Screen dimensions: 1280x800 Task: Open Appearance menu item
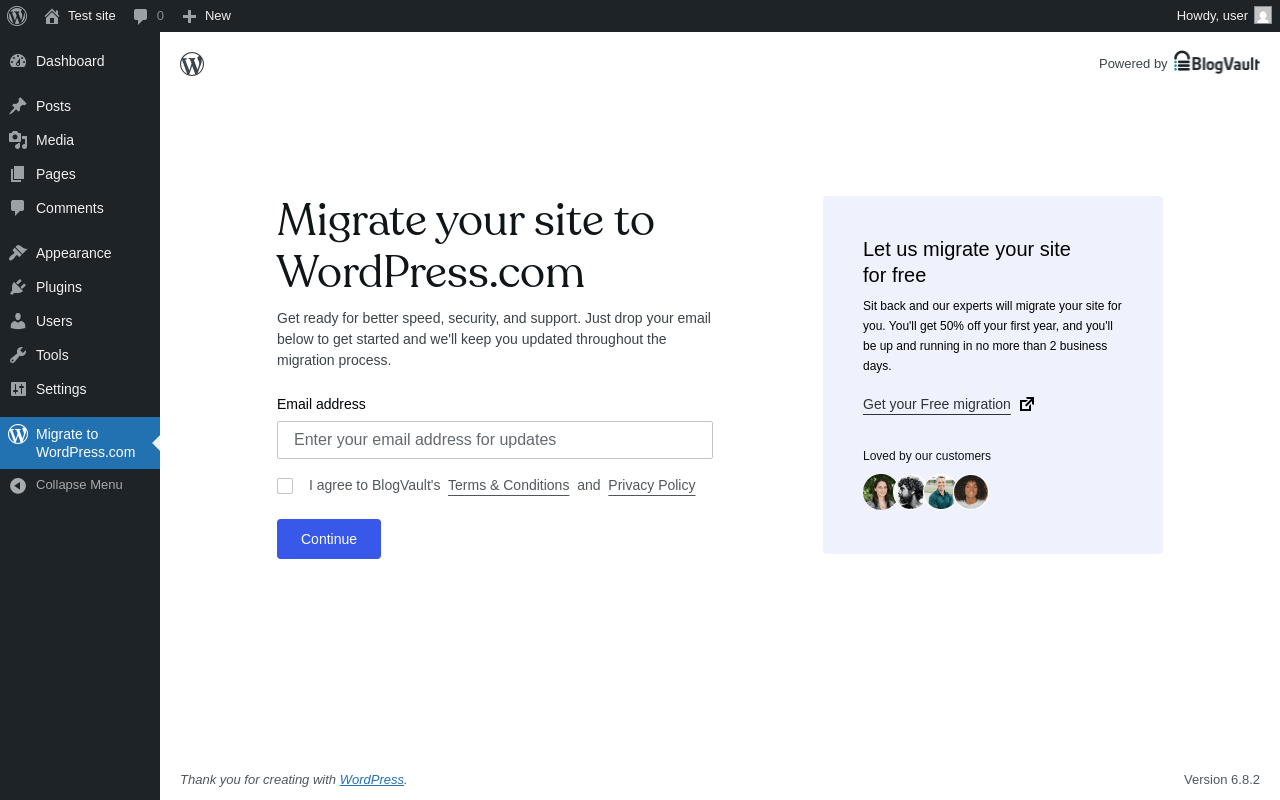80,253
